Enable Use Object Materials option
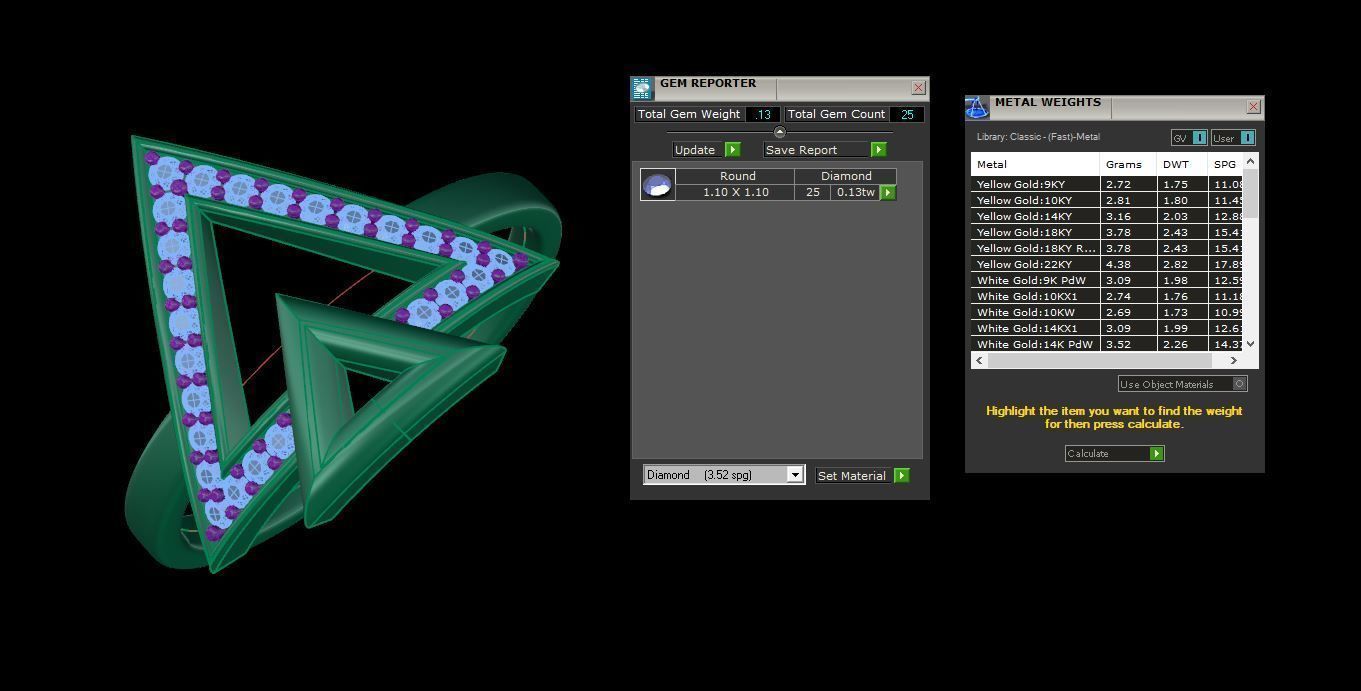The width and height of the screenshot is (1361, 691). pos(1239,384)
